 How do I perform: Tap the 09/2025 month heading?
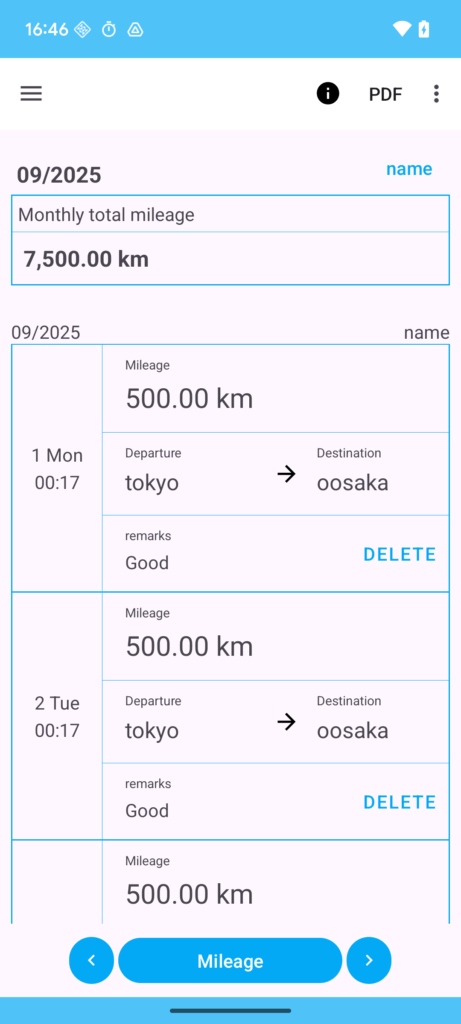59,175
